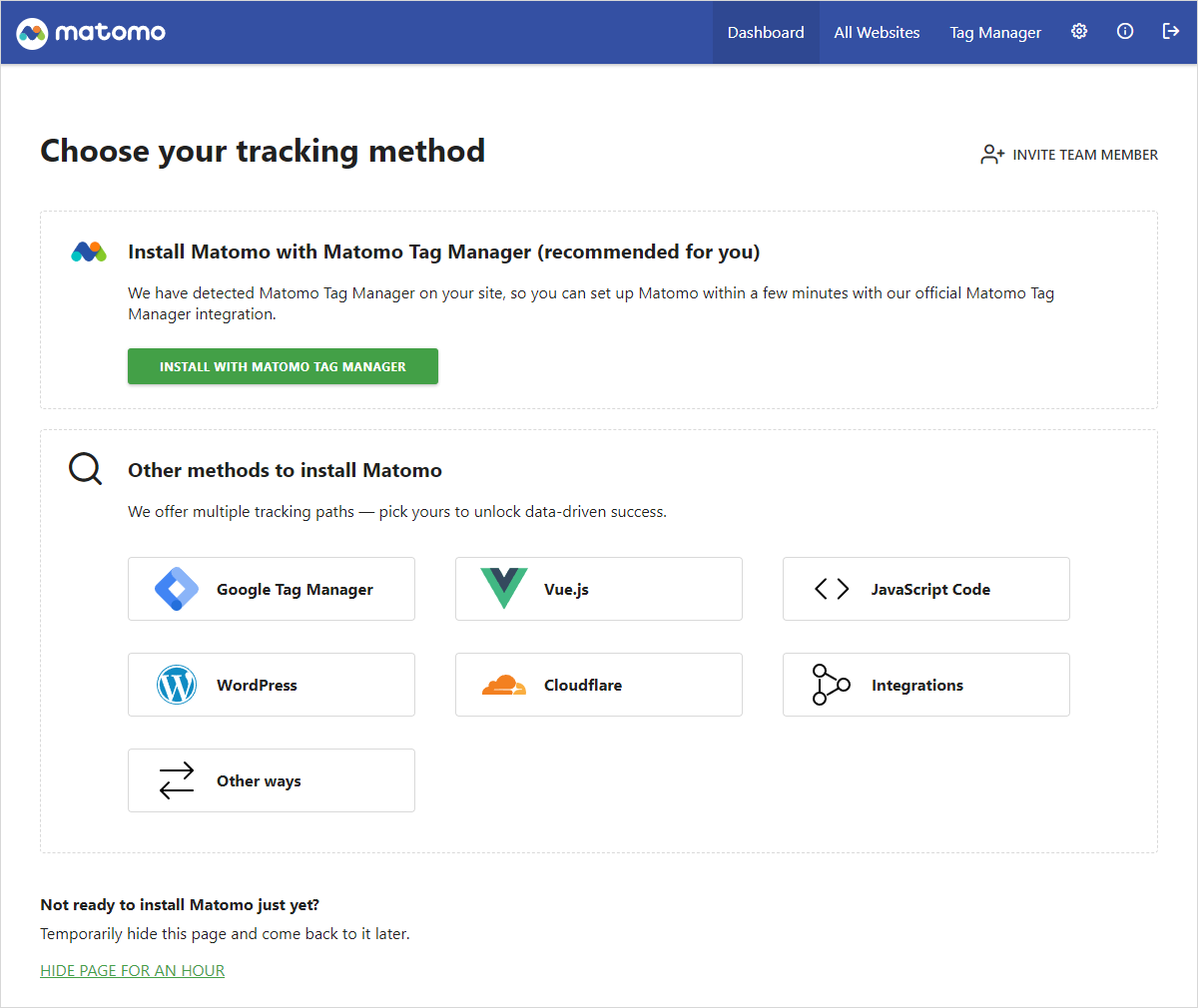Go to the Dashboard menu item
1198x1008 pixels.
[766, 33]
